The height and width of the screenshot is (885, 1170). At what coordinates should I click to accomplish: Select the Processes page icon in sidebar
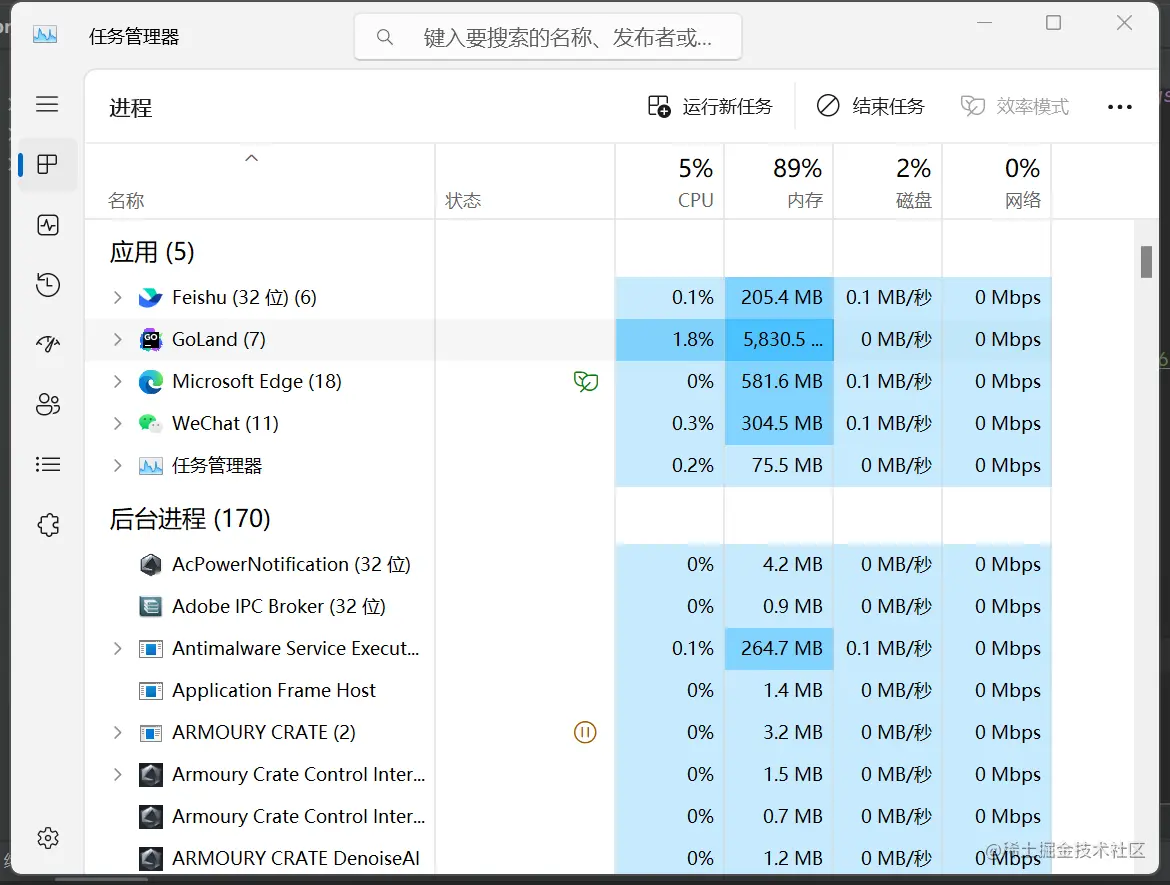[47, 164]
